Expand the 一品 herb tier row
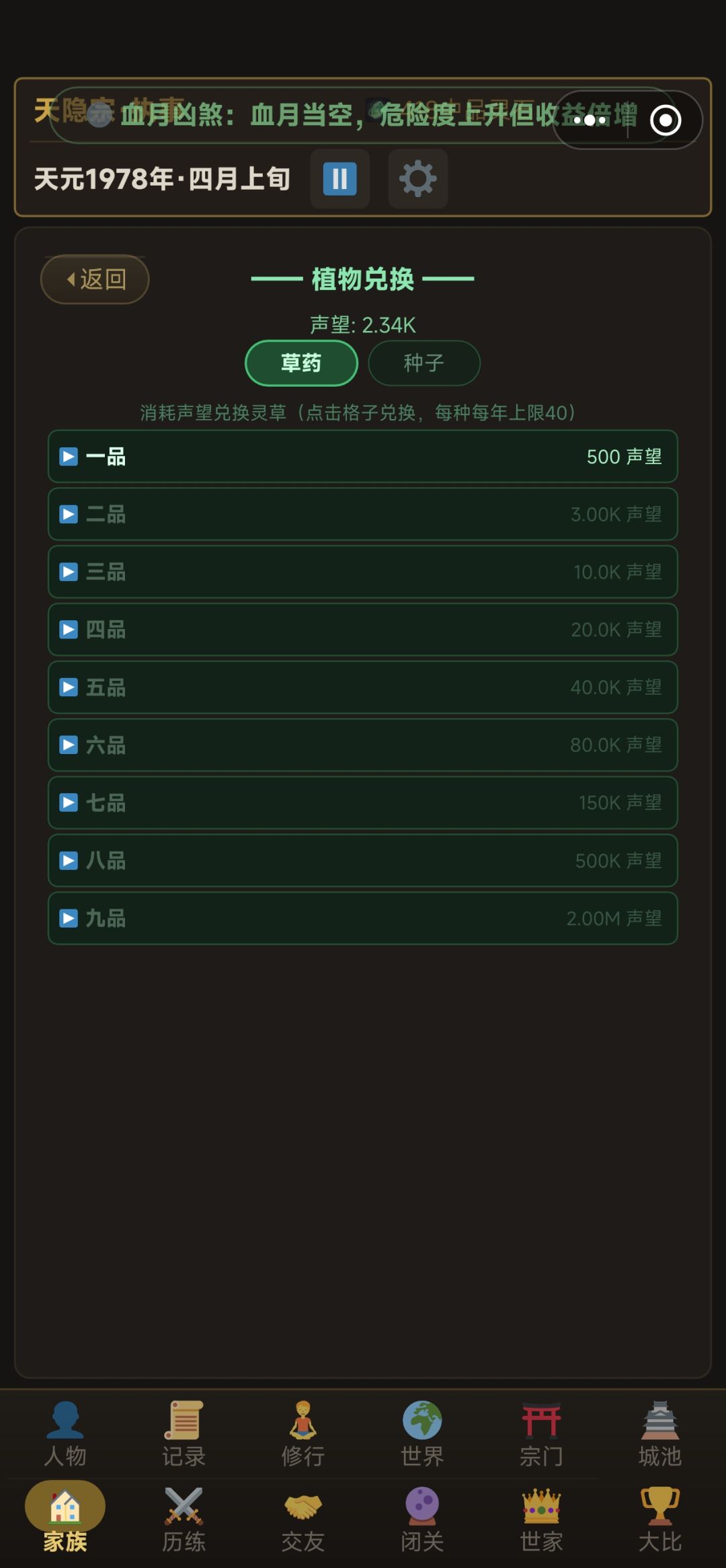 click(x=362, y=457)
